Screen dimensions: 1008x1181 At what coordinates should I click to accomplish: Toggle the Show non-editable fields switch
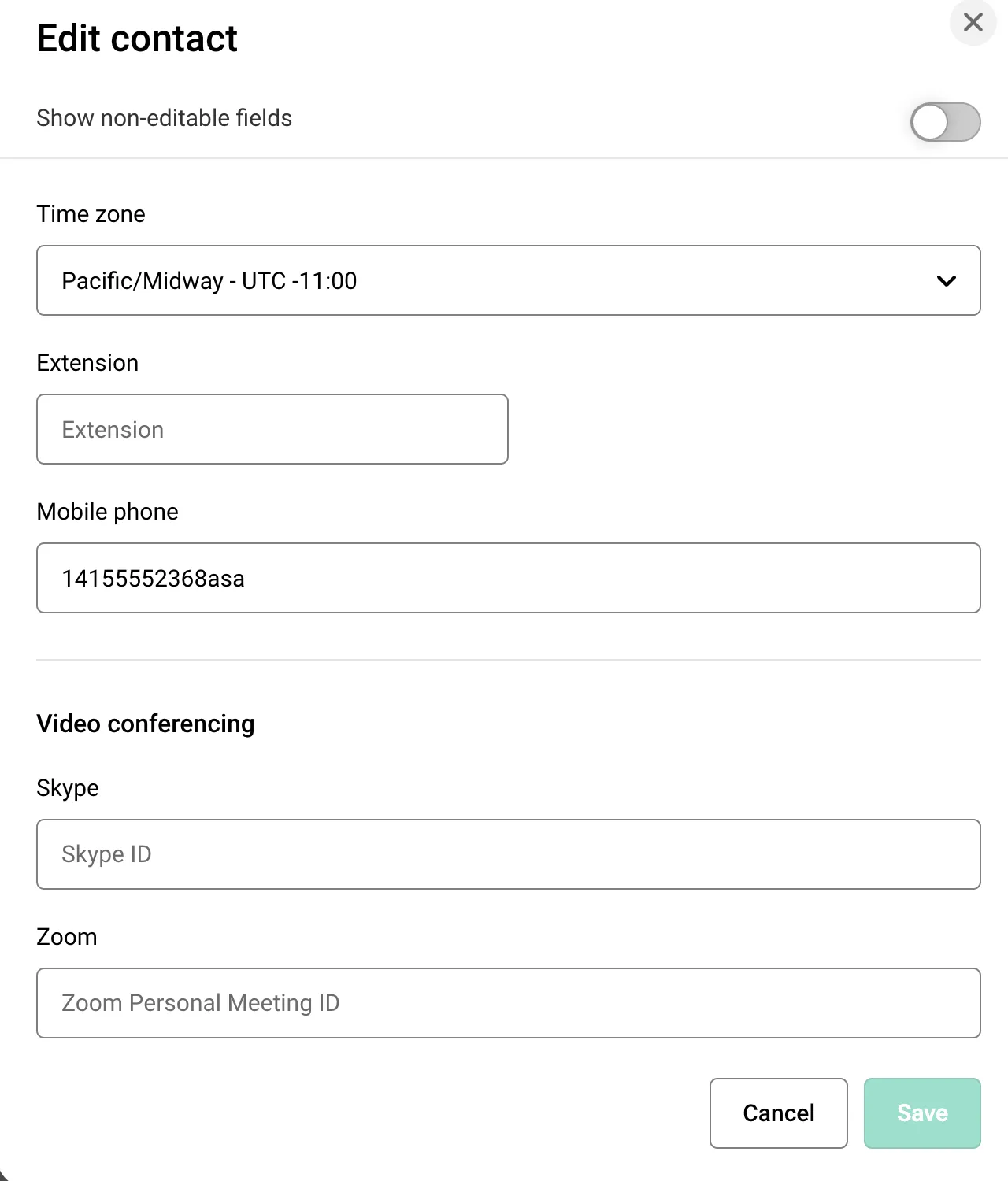click(x=945, y=122)
